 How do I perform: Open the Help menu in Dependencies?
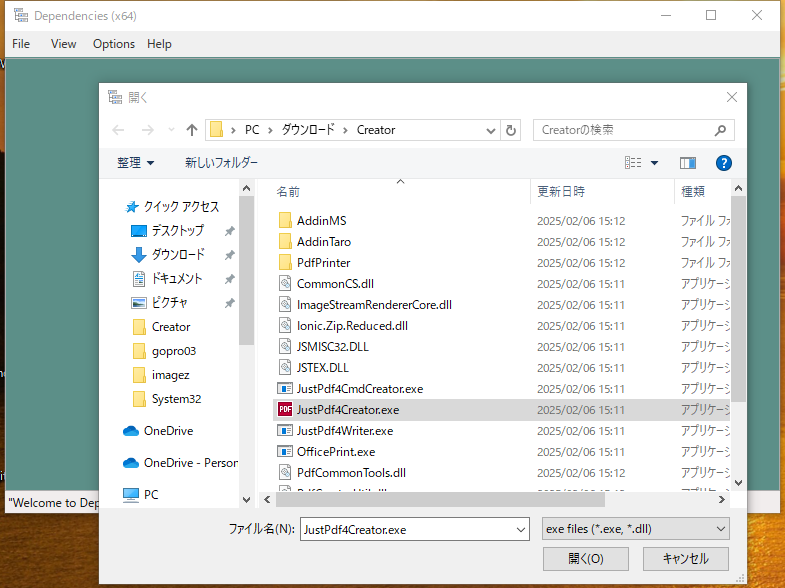159,44
